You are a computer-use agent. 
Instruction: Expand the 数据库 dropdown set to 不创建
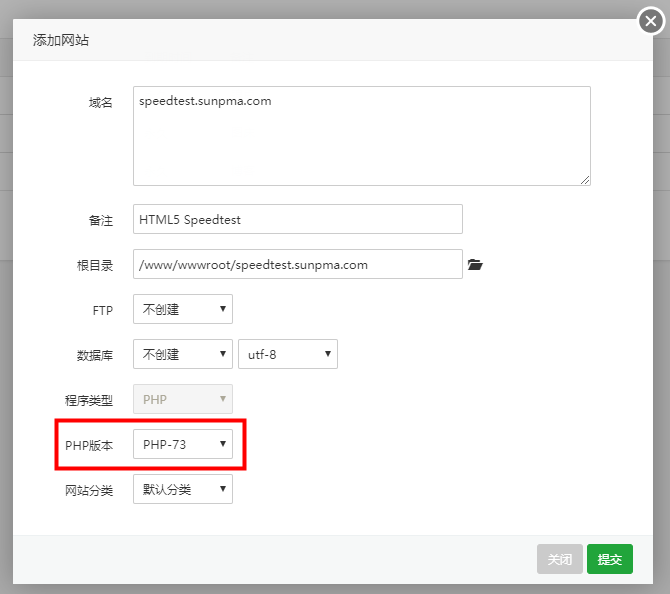click(182, 354)
